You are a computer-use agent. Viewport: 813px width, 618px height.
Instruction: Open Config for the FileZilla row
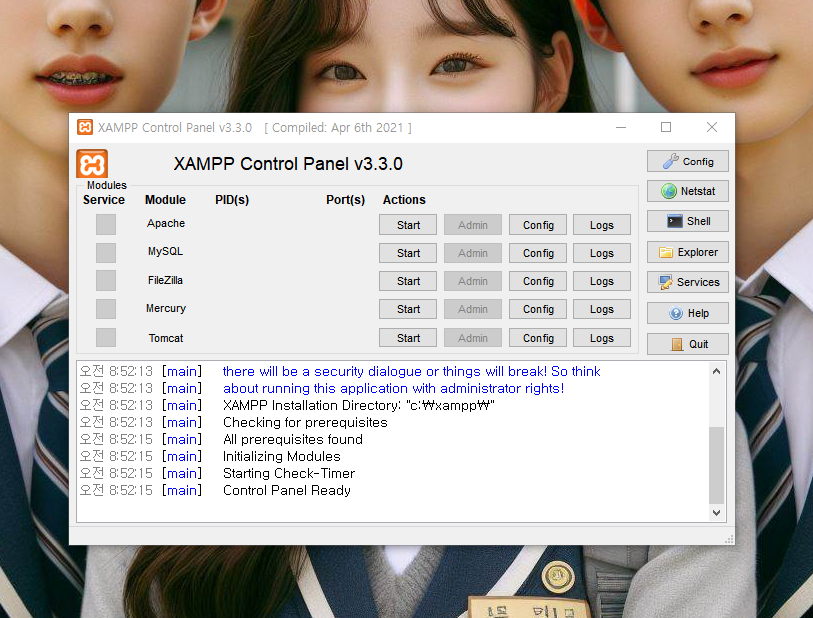[538, 281]
